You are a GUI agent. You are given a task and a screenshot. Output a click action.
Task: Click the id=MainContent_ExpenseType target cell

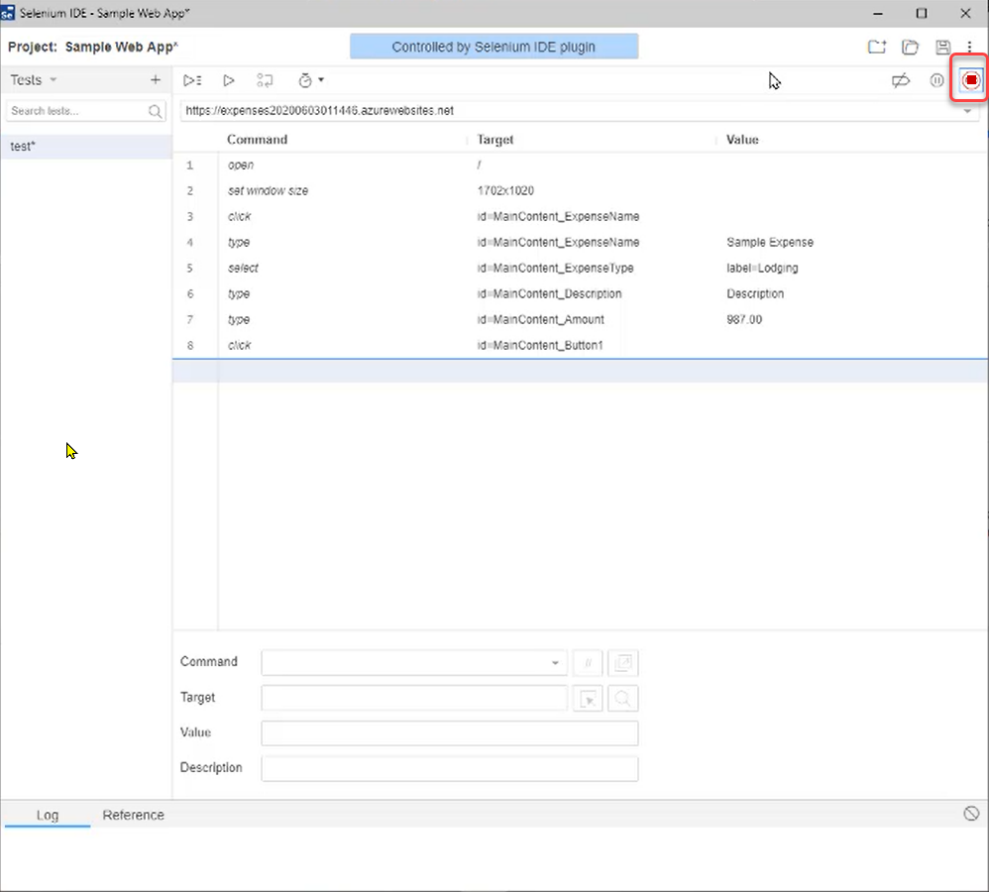pos(555,268)
